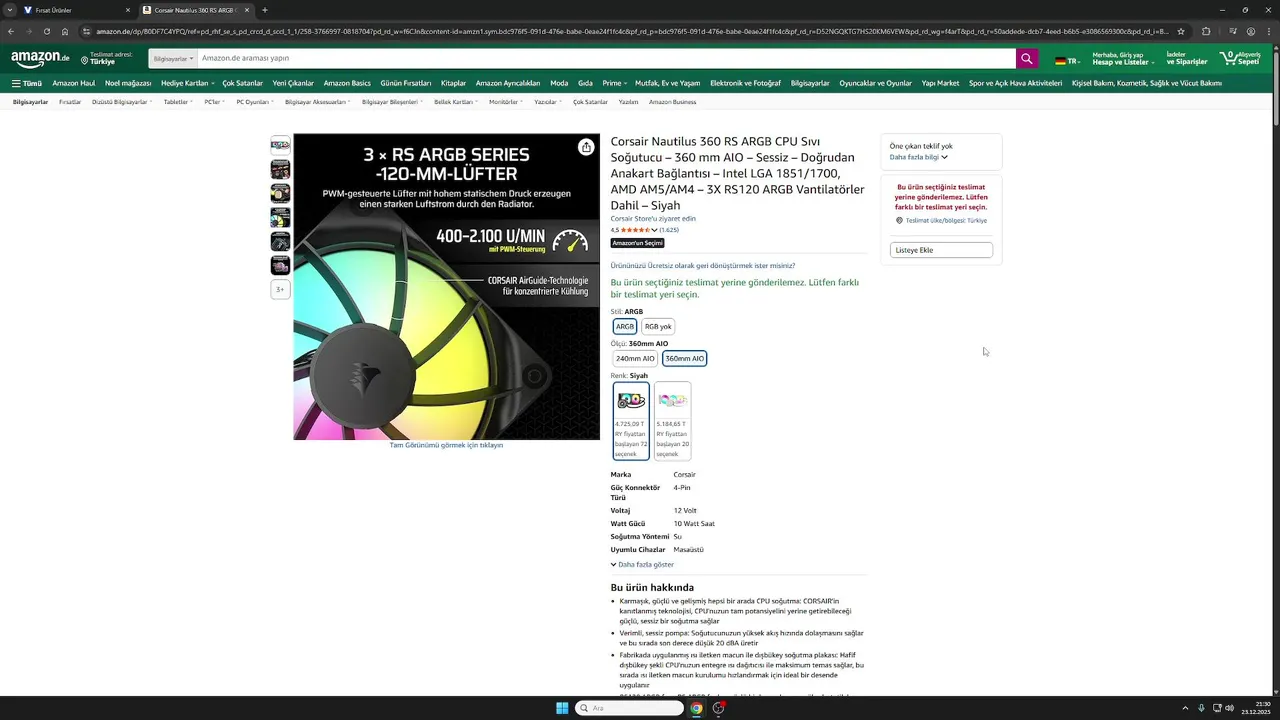Click Teslimat ülke/bölgesi: Türkiye link

click(x=946, y=220)
